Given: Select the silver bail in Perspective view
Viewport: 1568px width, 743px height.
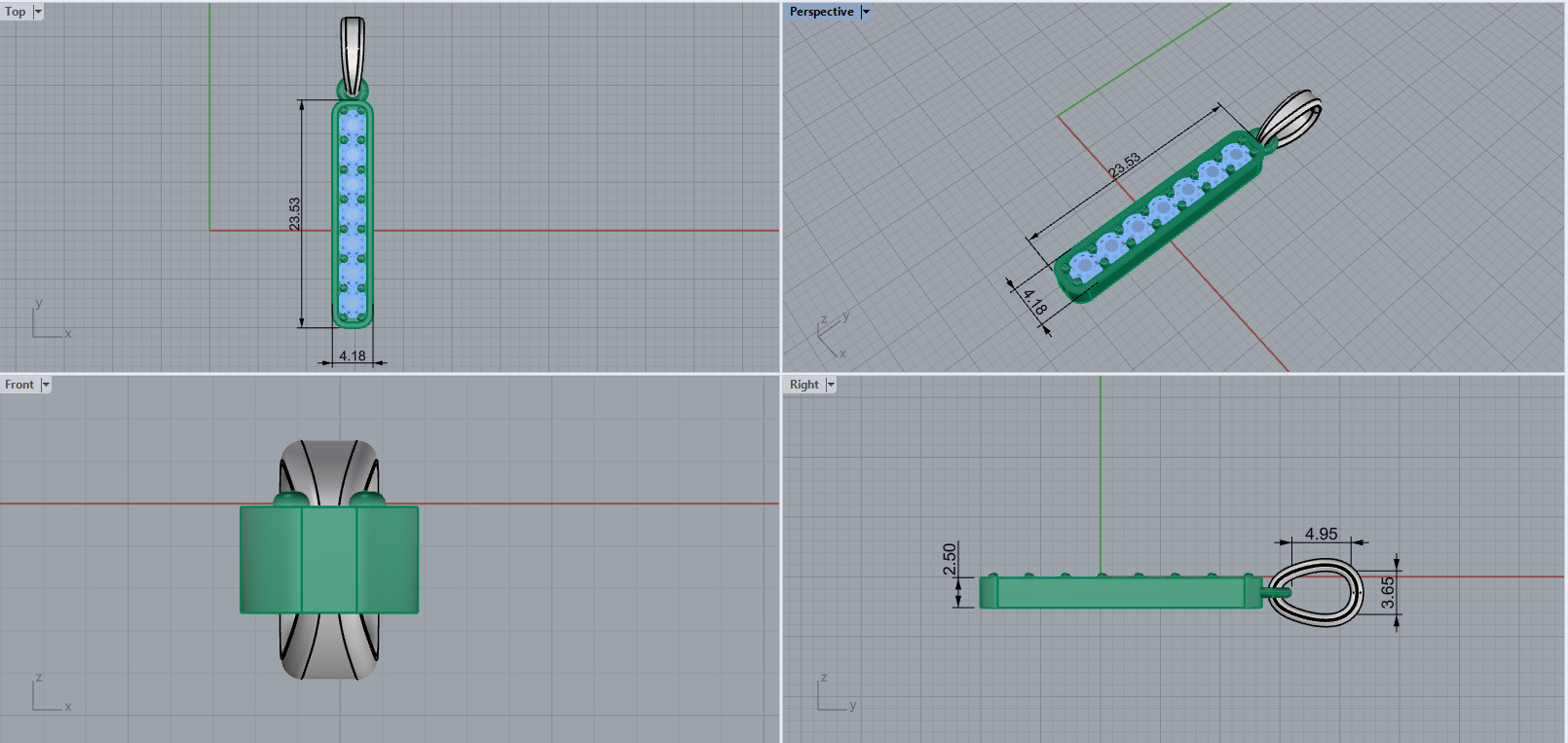Looking at the screenshot, I should pos(1290,120).
